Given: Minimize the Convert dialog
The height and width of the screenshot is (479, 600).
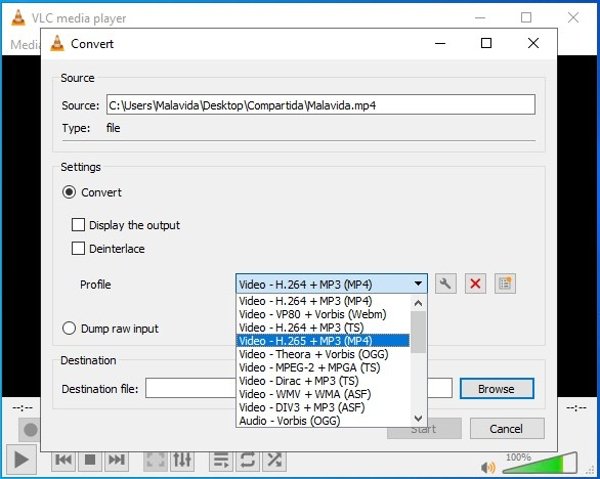Looking at the screenshot, I should coord(440,43).
